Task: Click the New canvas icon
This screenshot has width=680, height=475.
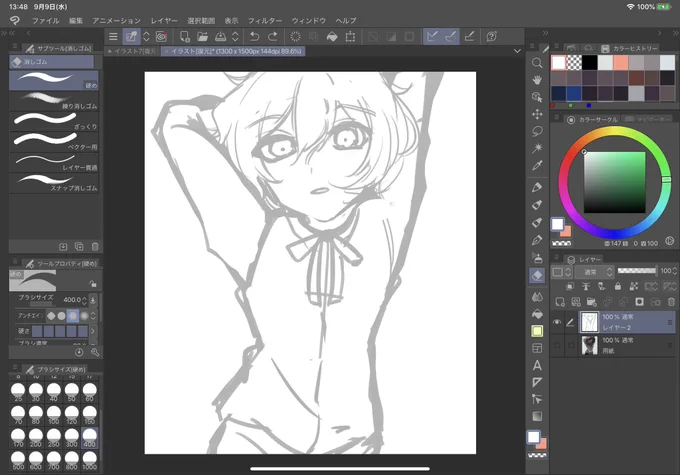Action: pos(185,36)
